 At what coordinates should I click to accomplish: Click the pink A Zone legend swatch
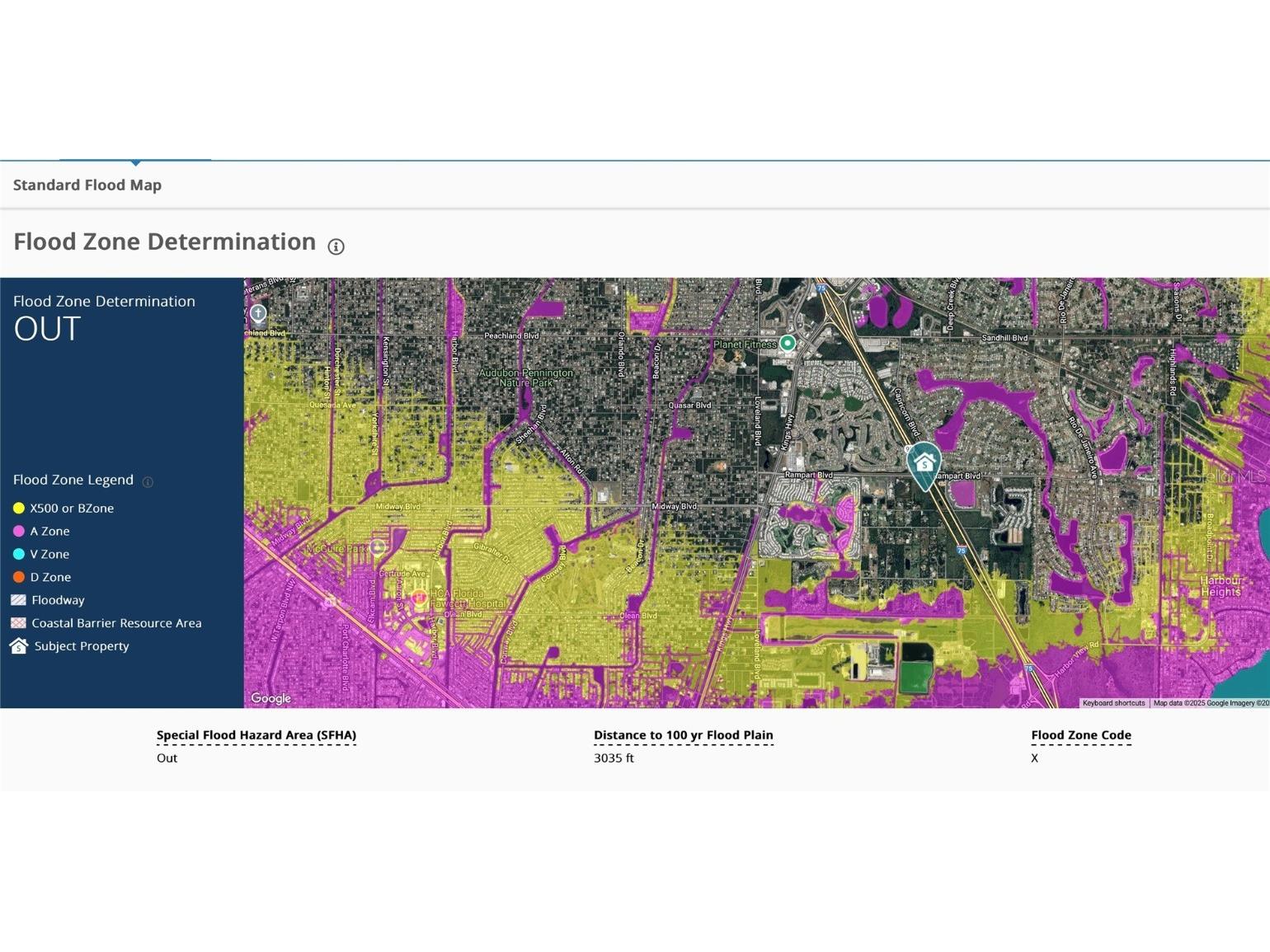click(x=19, y=532)
